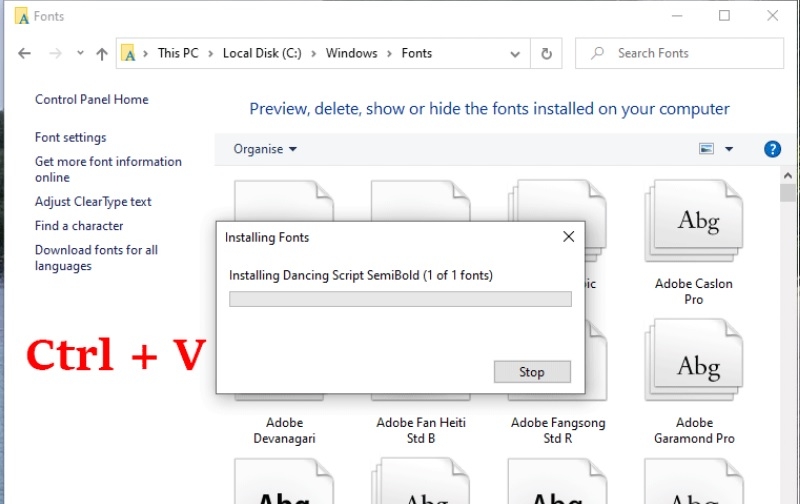Click the Fonts folder icon in address bar
This screenshot has height=504, width=800.
pos(129,54)
